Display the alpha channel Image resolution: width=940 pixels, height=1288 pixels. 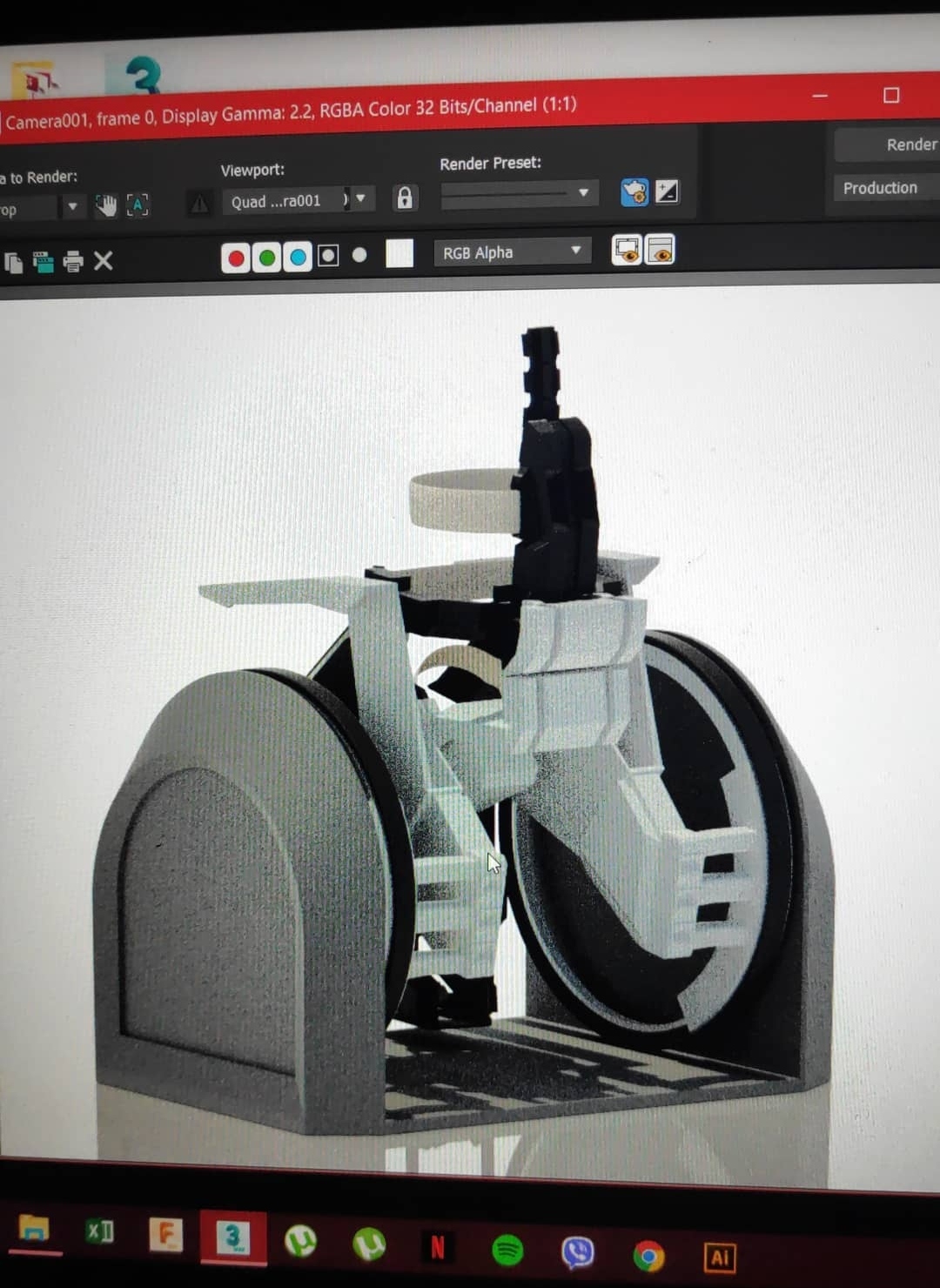tap(328, 256)
